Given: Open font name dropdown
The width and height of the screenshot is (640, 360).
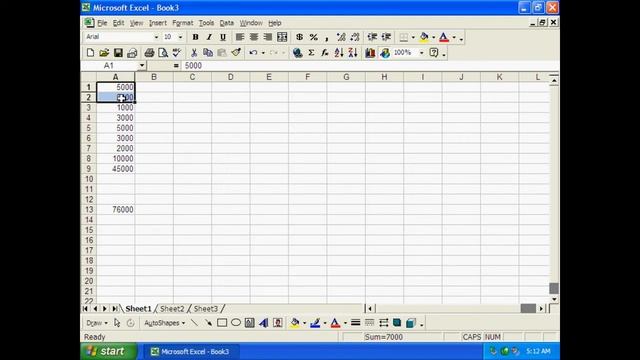Looking at the screenshot, I should 156,37.
